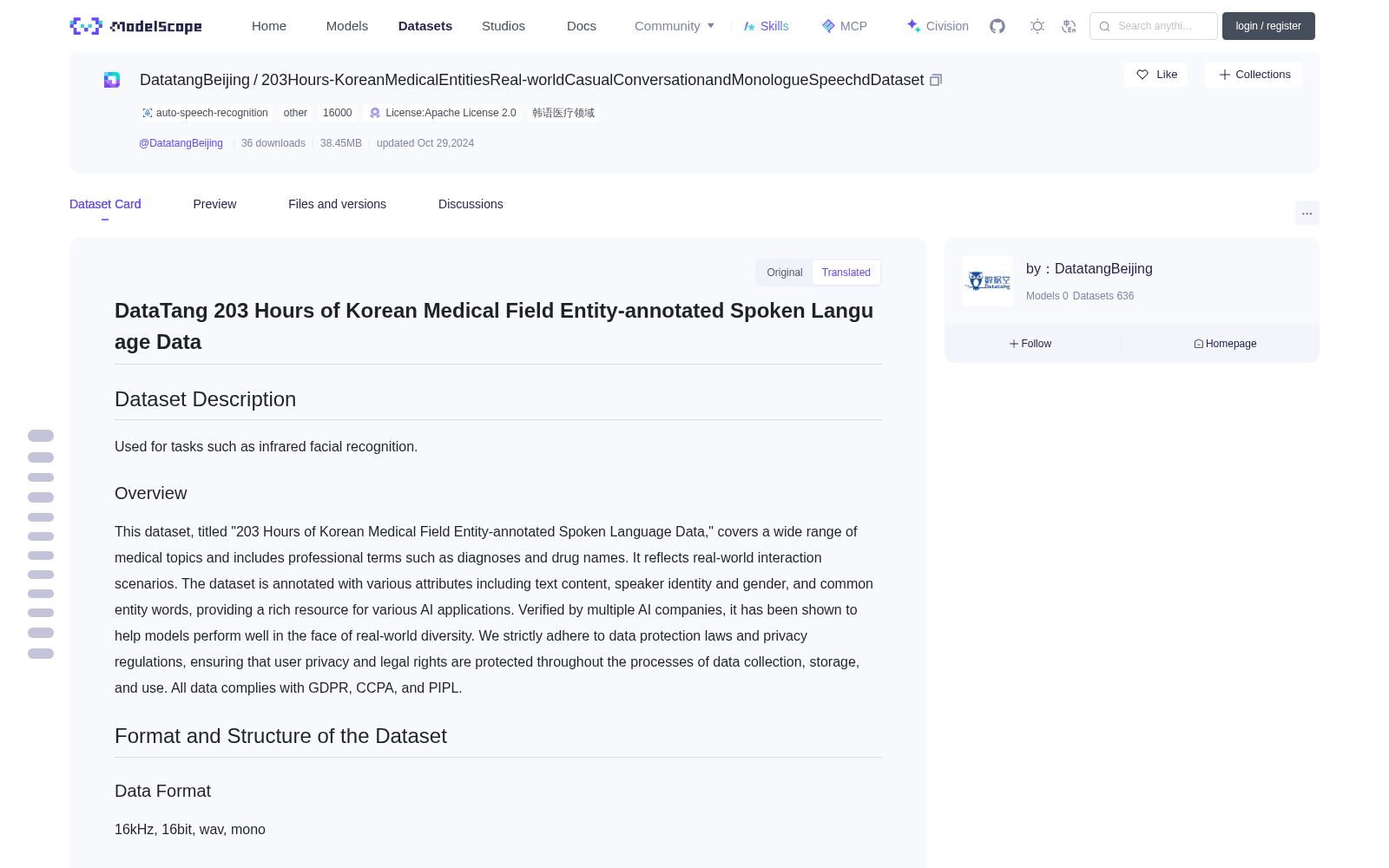Click the login / register button
Image resolution: width=1389 pixels, height=868 pixels.
(x=1268, y=26)
